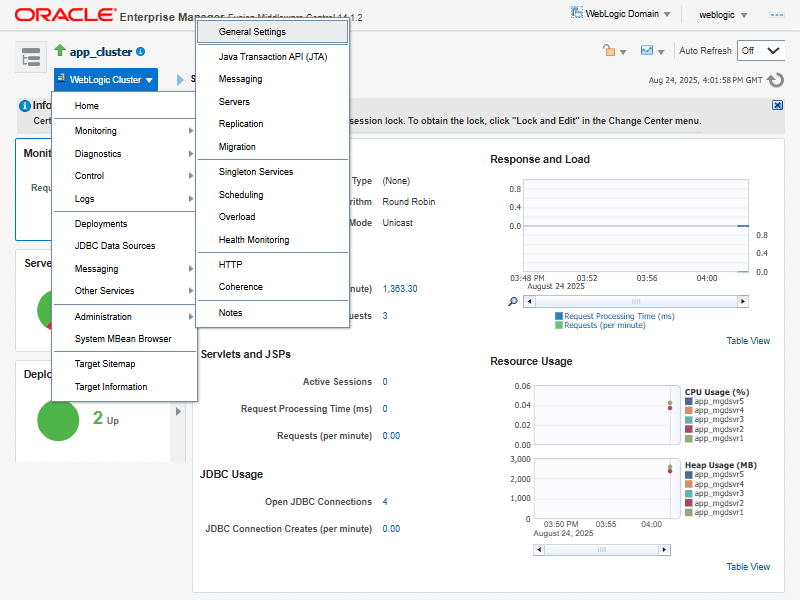The height and width of the screenshot is (600, 800).
Task: Click right arrow of Resource Usage scrollbar
Action: click(x=664, y=549)
